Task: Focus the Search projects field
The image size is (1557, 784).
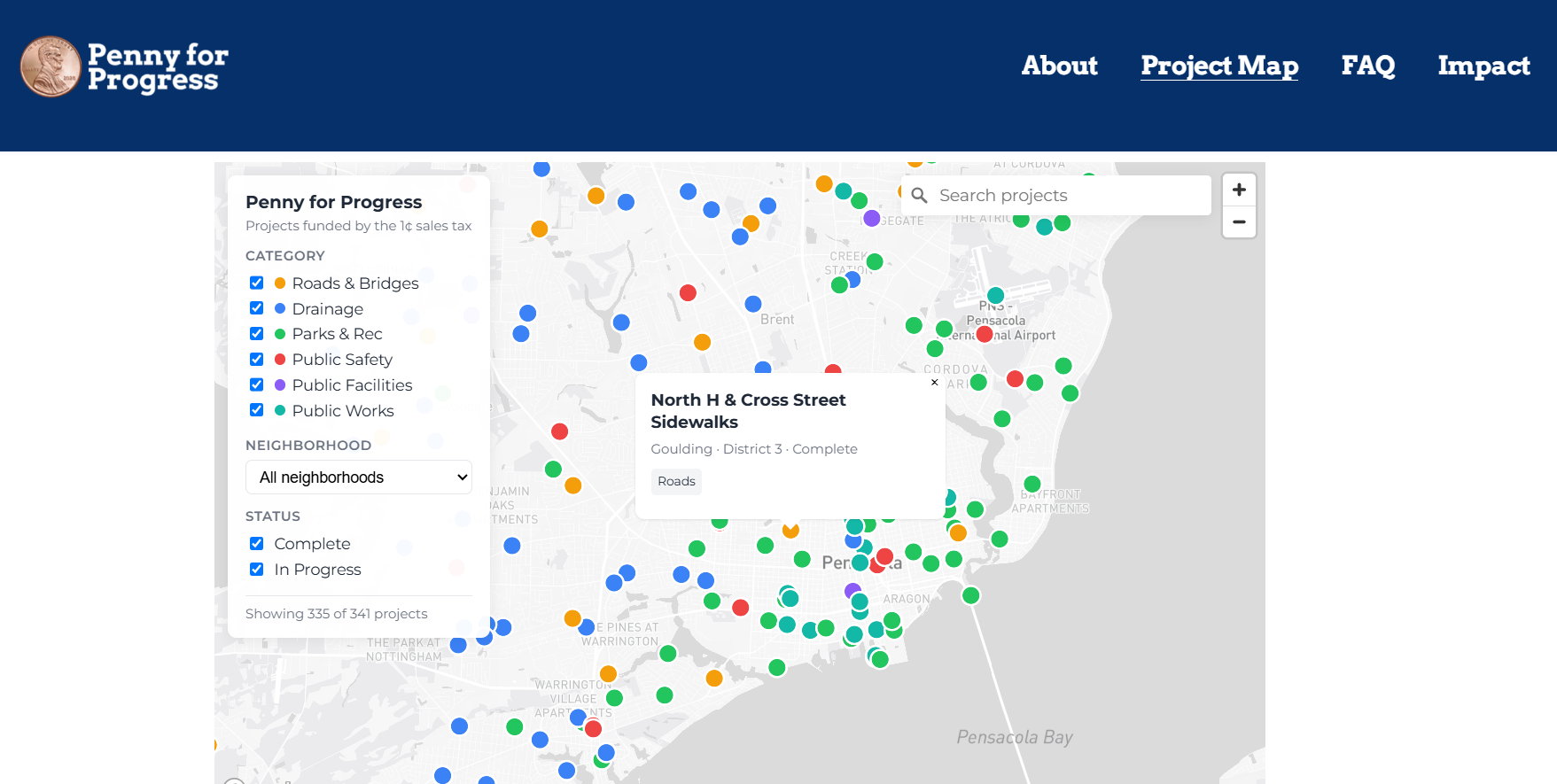Action: (1056, 195)
